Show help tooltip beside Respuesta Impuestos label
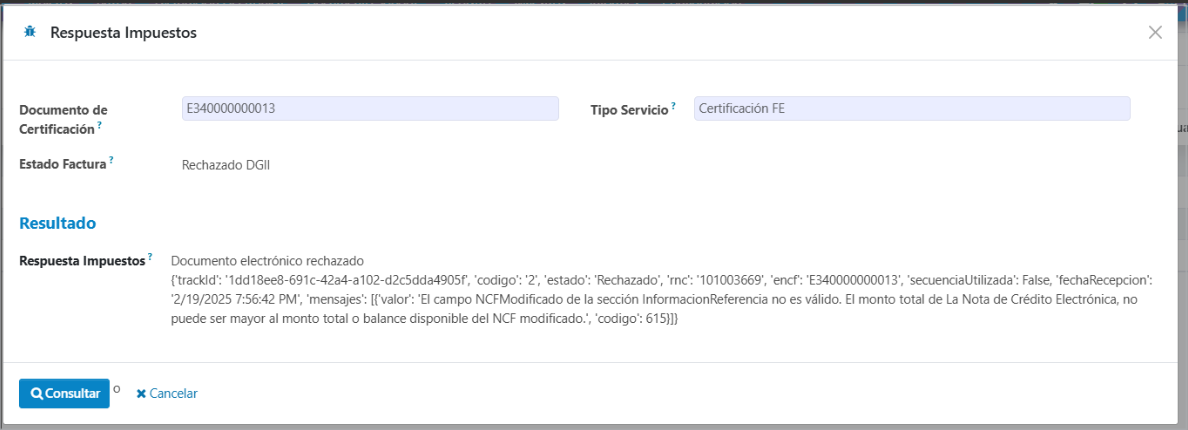 [150, 257]
